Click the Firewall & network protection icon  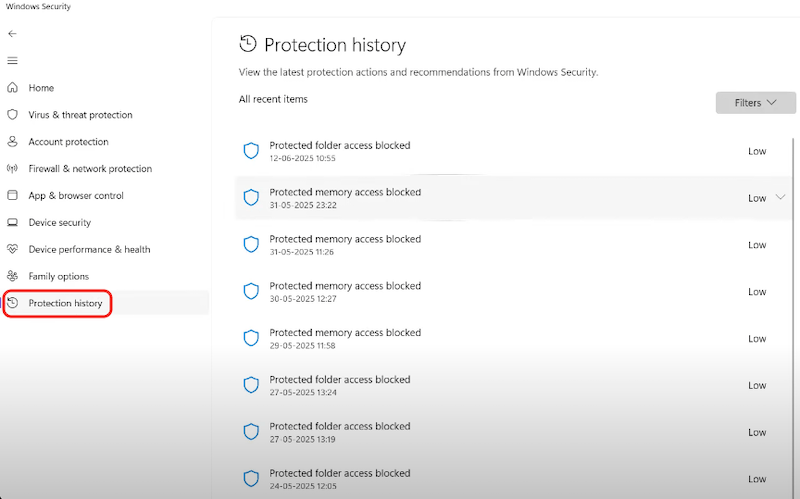point(12,169)
